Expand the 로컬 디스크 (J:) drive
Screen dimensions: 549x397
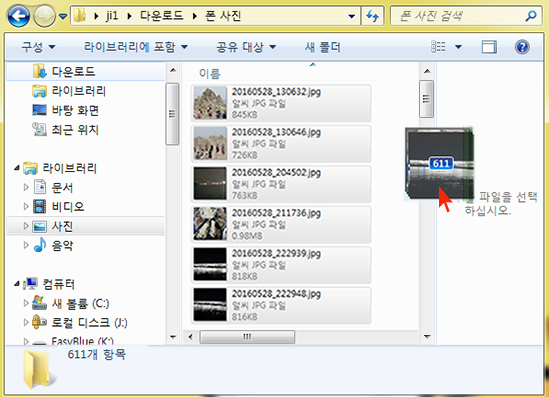click(26, 322)
